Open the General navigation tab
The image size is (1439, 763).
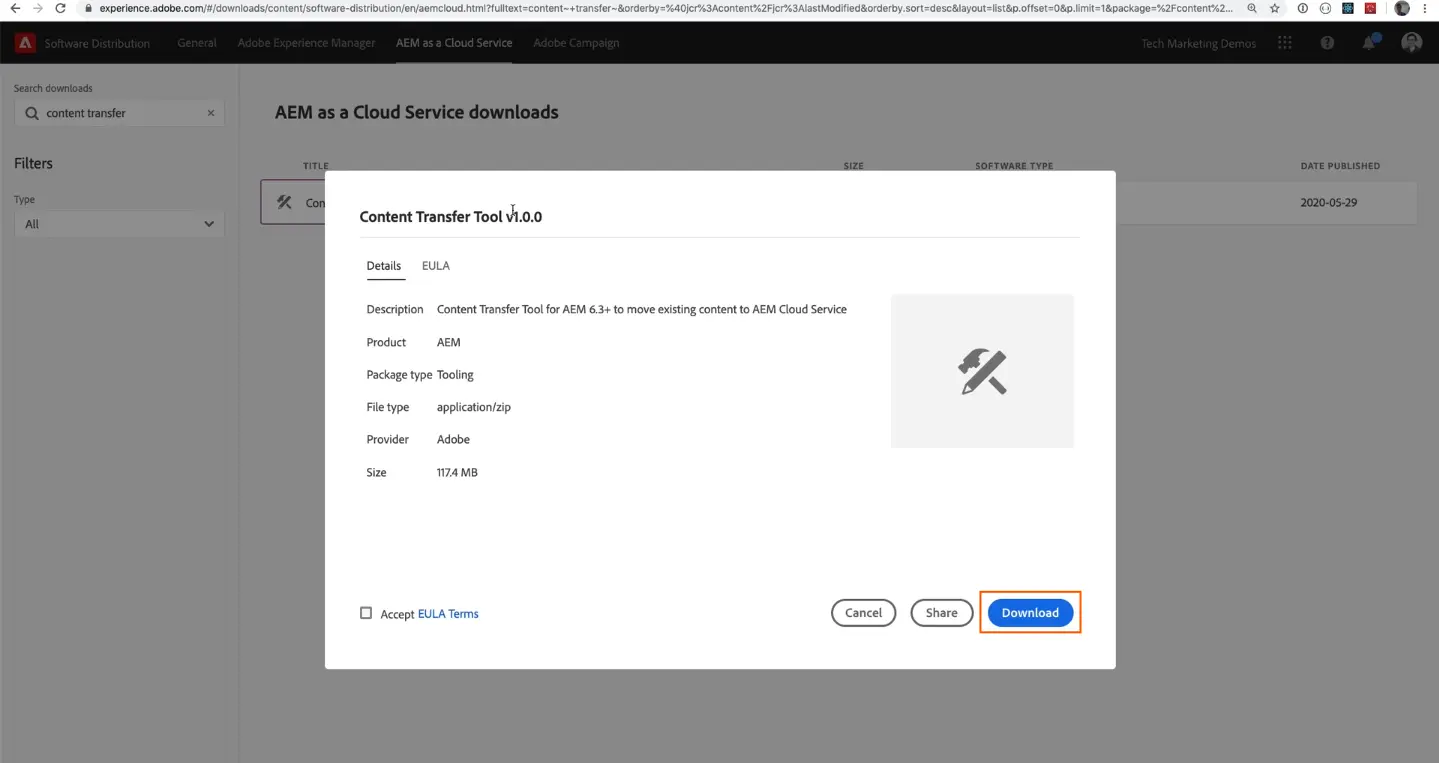coord(197,43)
